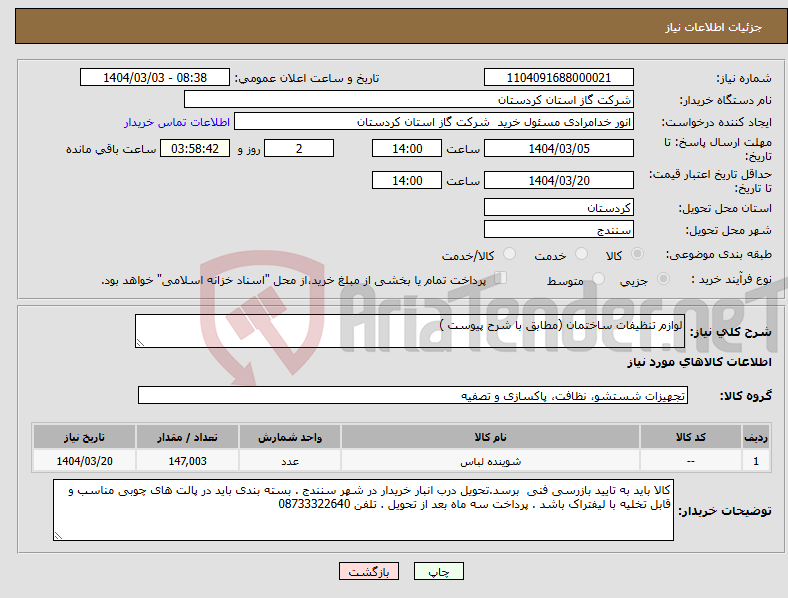
Task: Click the تعداد / مقدار column header
Action: pos(187,437)
